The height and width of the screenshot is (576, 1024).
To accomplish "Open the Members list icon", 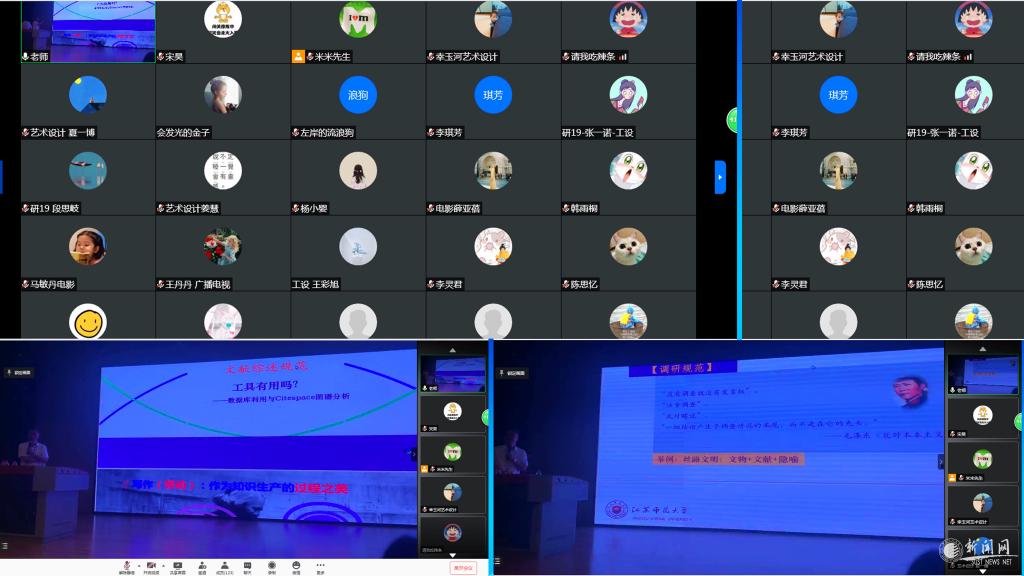I will tap(225, 566).
